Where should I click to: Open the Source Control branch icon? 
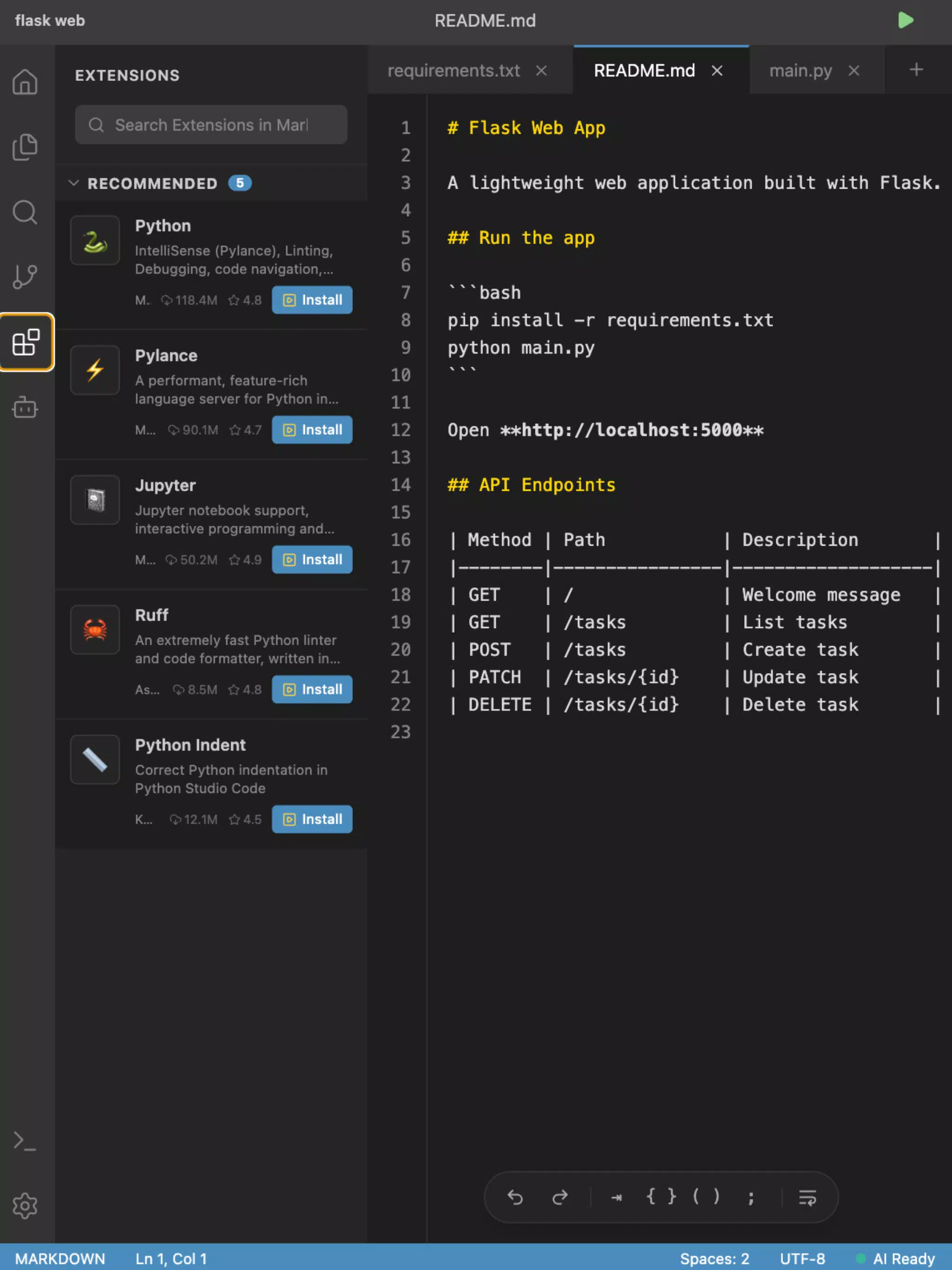25,278
